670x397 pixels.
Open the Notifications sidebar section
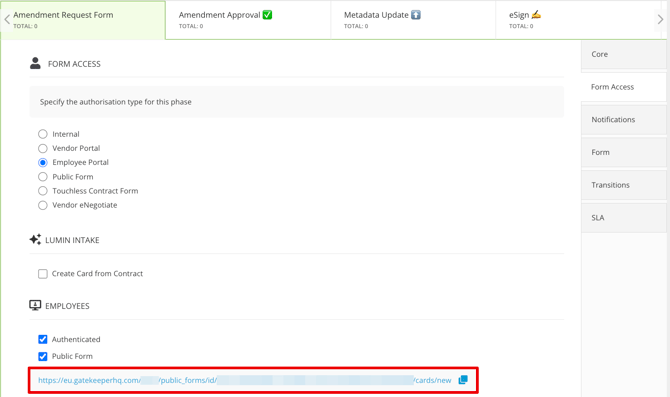click(x=623, y=120)
